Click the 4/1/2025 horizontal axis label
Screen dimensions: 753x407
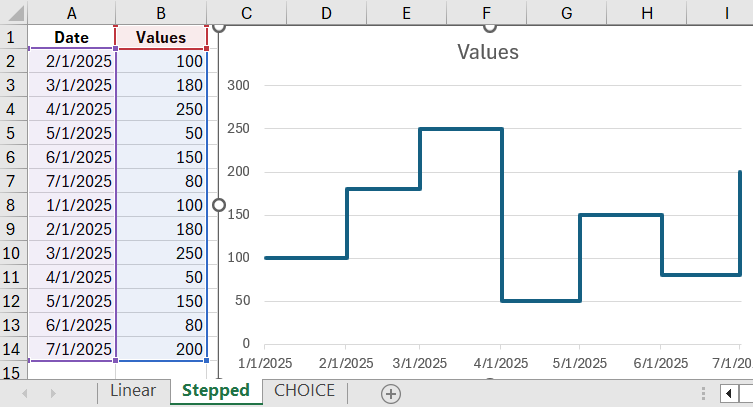(x=501, y=363)
